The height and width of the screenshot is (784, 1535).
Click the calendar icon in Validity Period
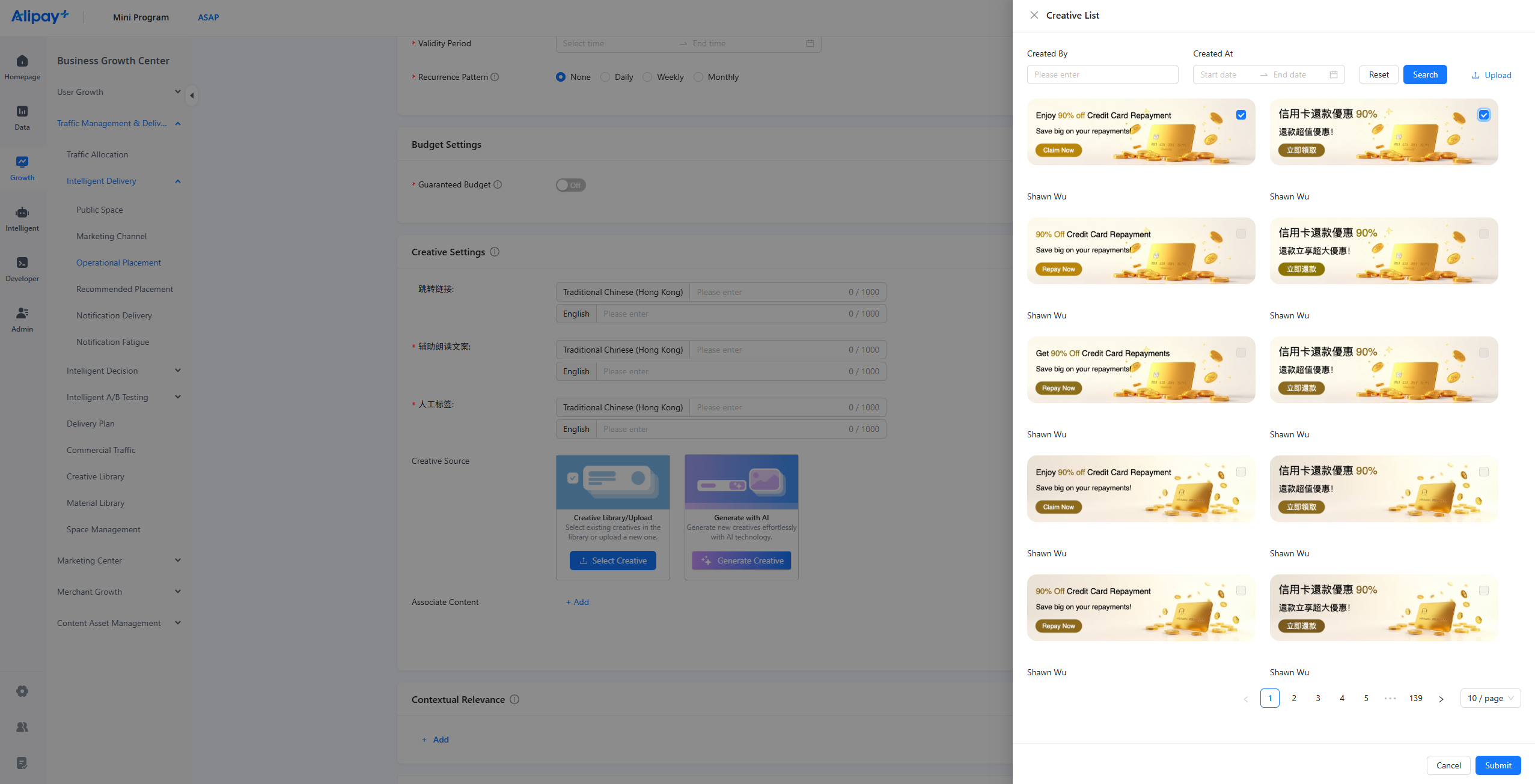click(x=810, y=43)
